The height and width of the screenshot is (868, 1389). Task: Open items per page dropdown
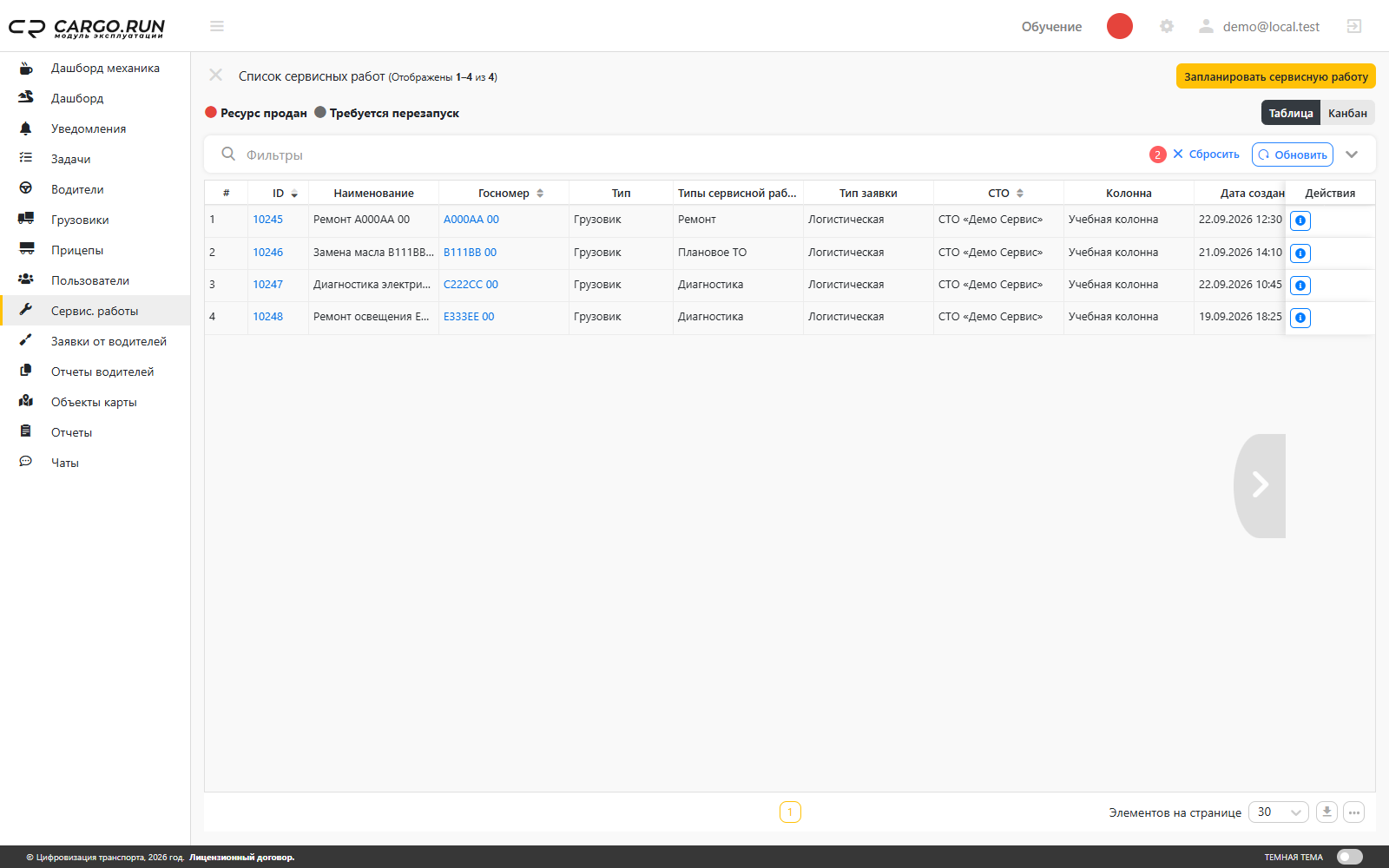point(1279,812)
